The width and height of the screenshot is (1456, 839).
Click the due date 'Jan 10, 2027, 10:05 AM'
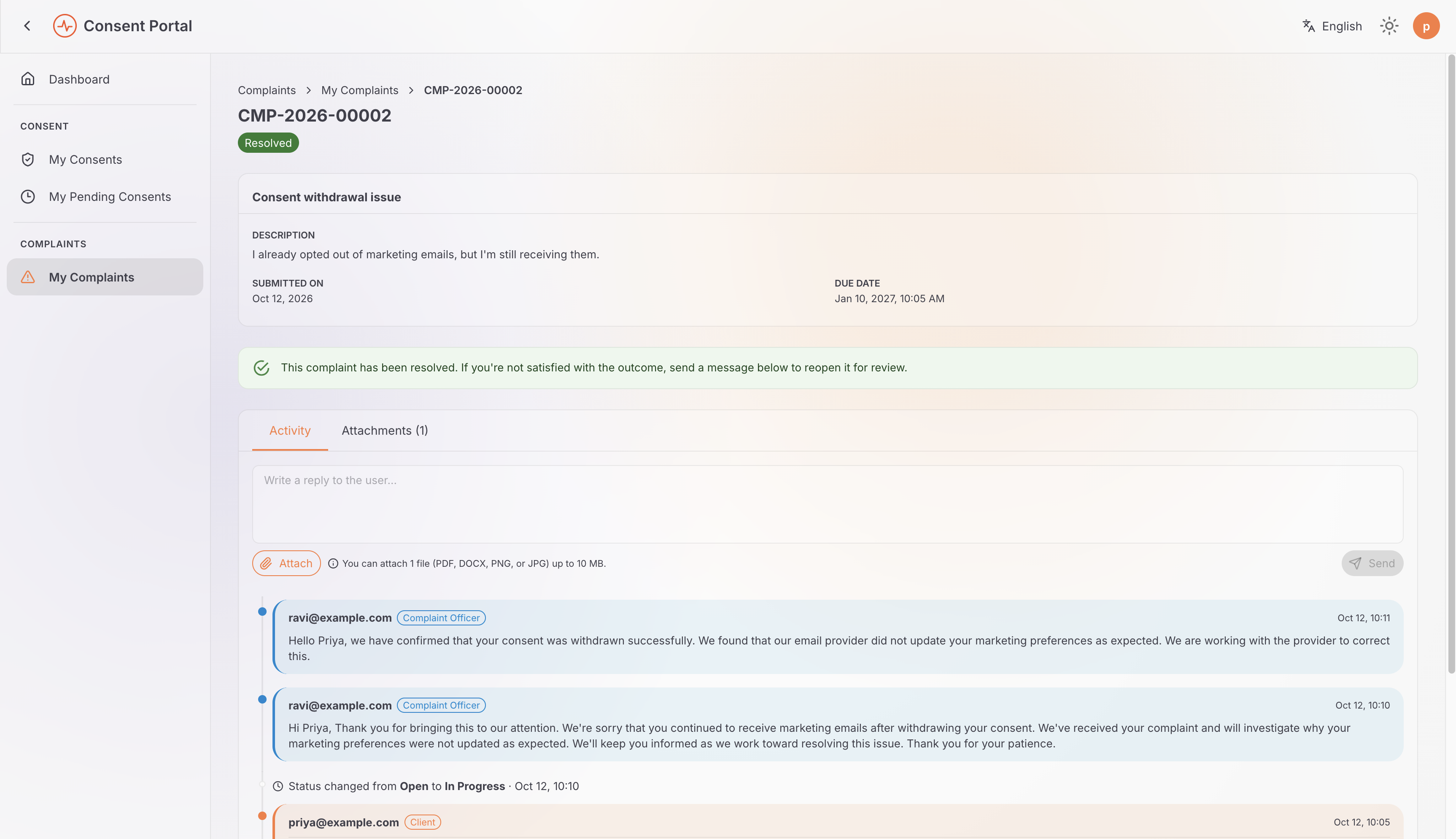(890, 298)
